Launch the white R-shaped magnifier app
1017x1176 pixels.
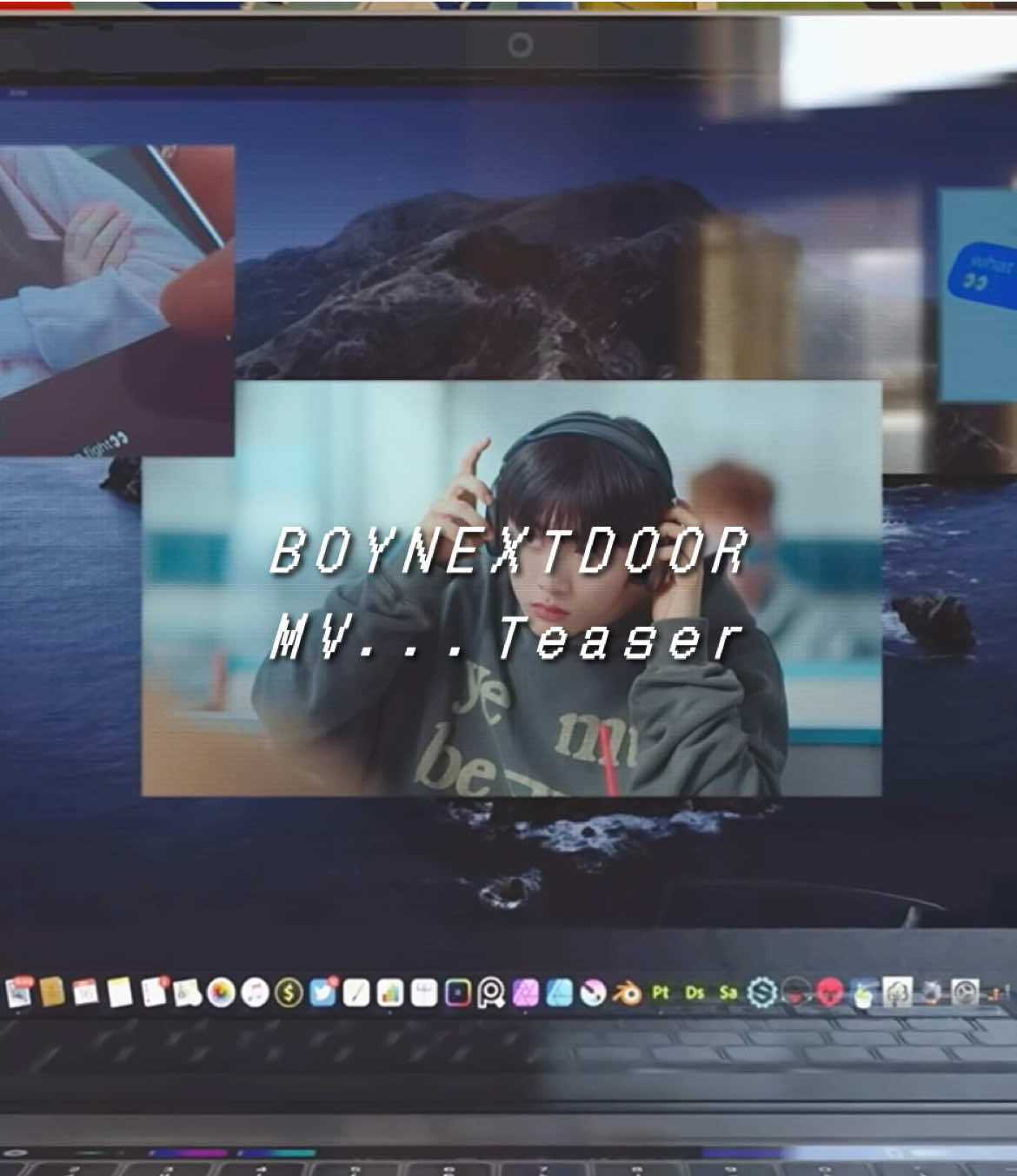pyautogui.click(x=491, y=993)
